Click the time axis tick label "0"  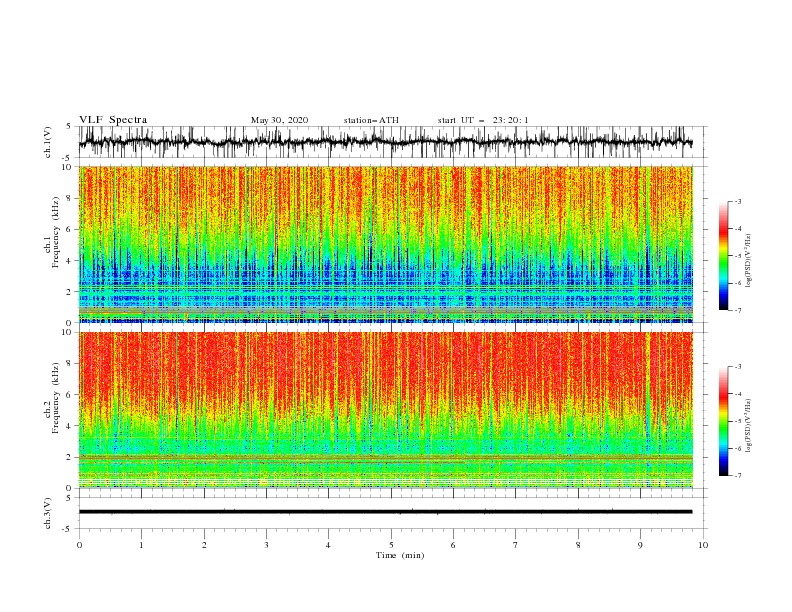click(x=79, y=545)
